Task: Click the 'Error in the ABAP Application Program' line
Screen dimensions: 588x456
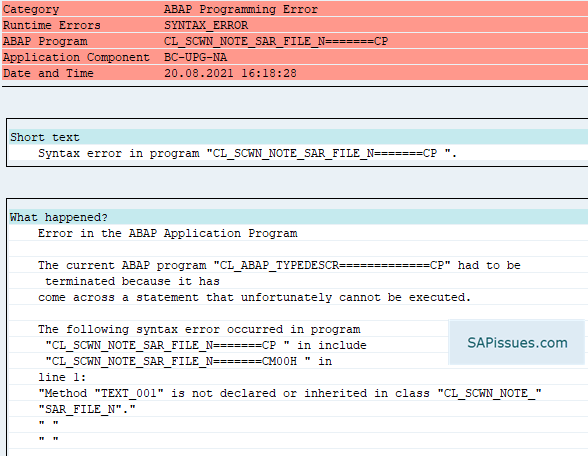Action: tap(168, 233)
